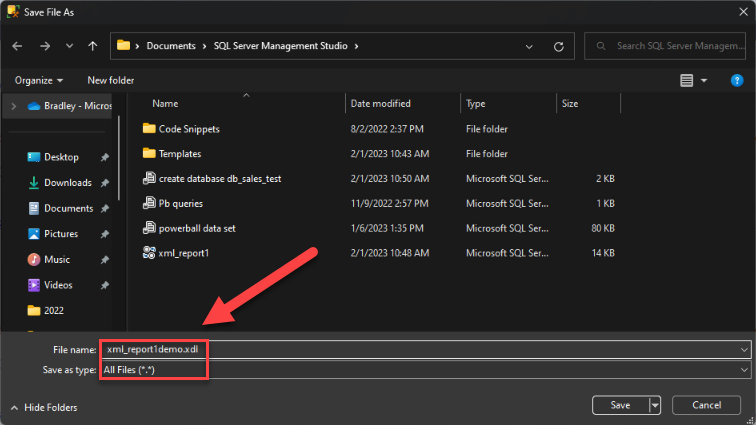The width and height of the screenshot is (756, 425).
Task: Click the Save button
Action: pos(620,405)
